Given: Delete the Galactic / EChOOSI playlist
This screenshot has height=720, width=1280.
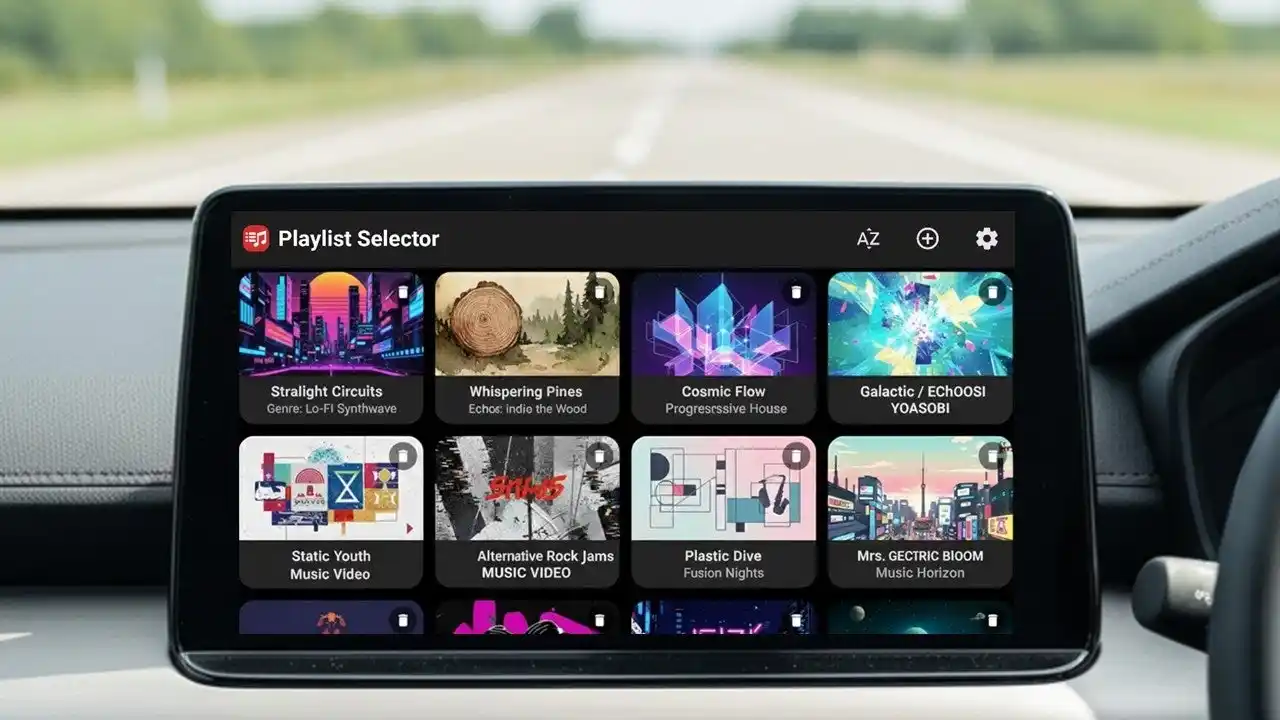Looking at the screenshot, I should 991,292.
